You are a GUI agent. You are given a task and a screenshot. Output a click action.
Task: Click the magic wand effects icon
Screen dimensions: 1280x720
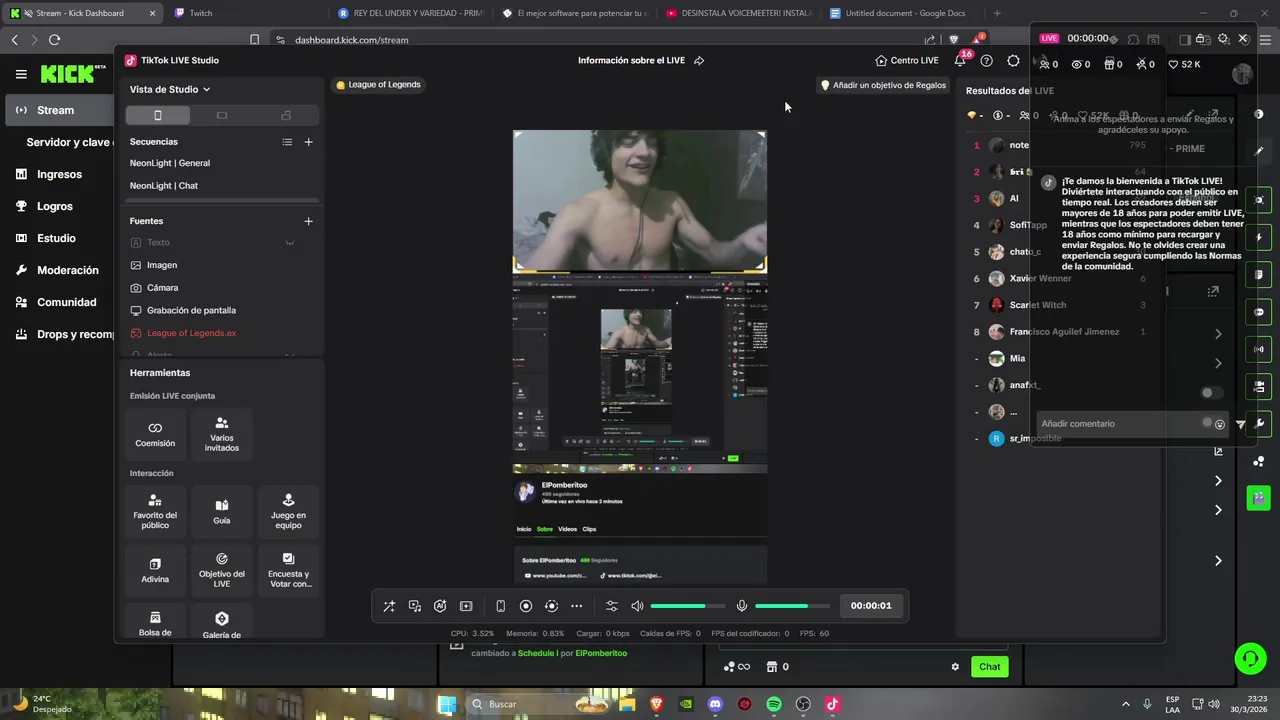[389, 606]
